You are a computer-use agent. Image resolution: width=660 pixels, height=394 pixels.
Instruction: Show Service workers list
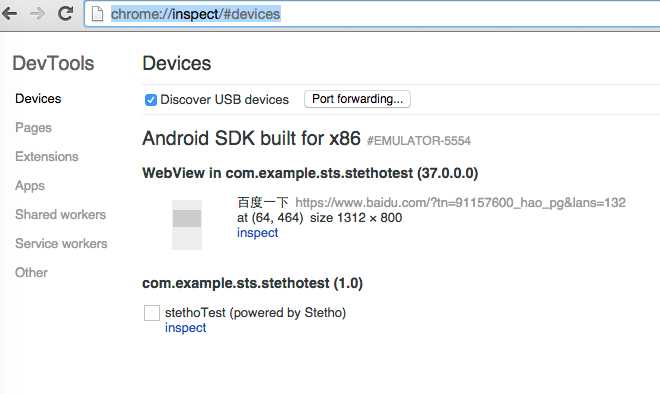click(x=61, y=243)
